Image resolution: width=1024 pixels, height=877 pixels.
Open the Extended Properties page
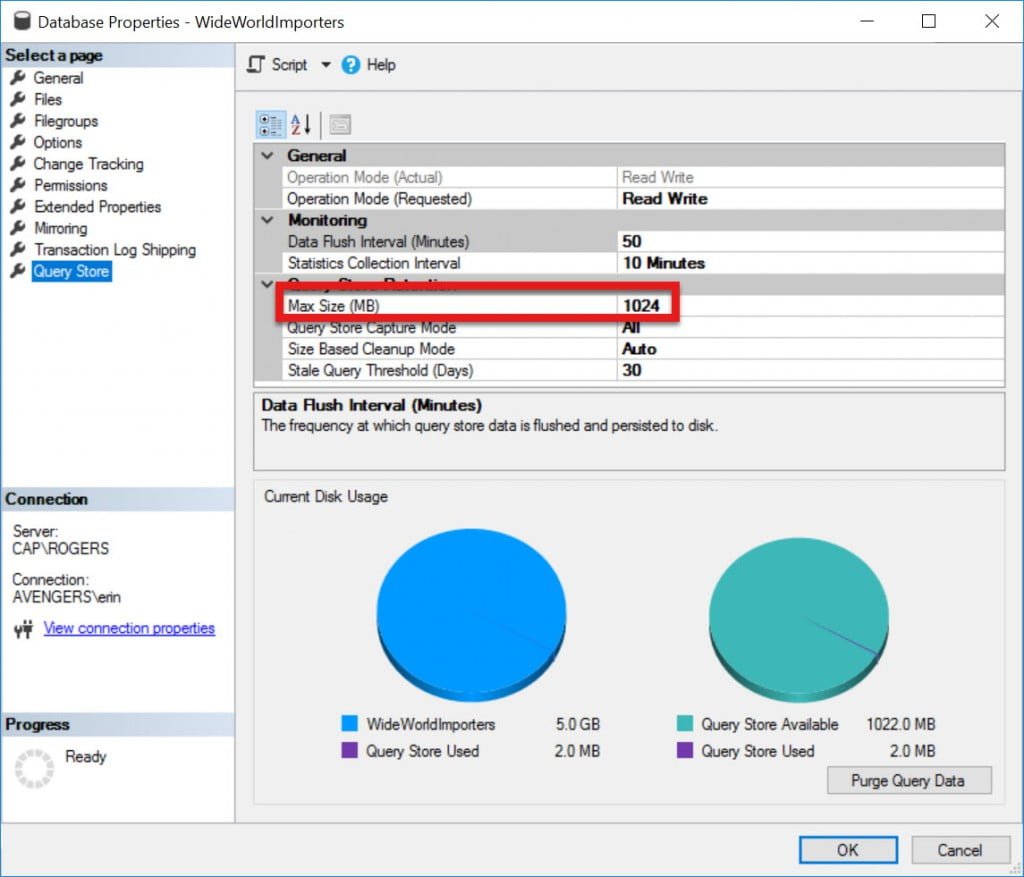tap(97, 206)
